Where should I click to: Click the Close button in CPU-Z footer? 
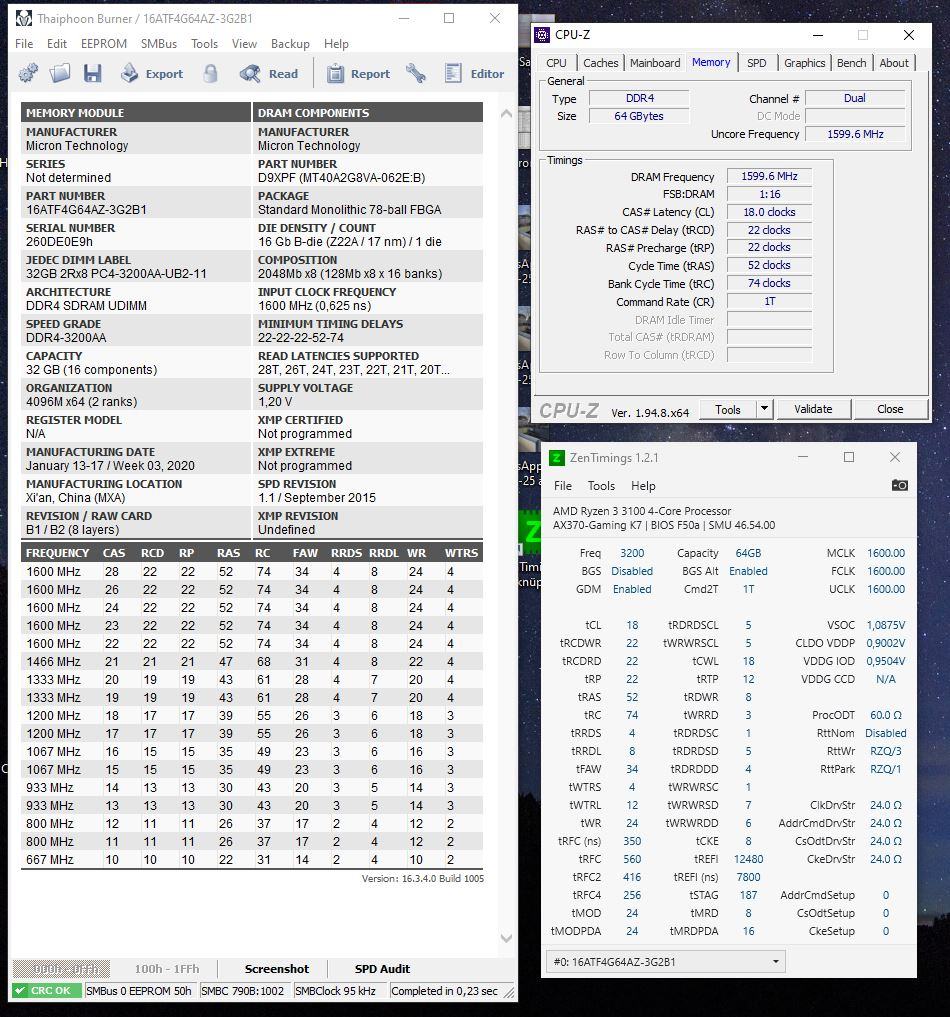(890, 409)
